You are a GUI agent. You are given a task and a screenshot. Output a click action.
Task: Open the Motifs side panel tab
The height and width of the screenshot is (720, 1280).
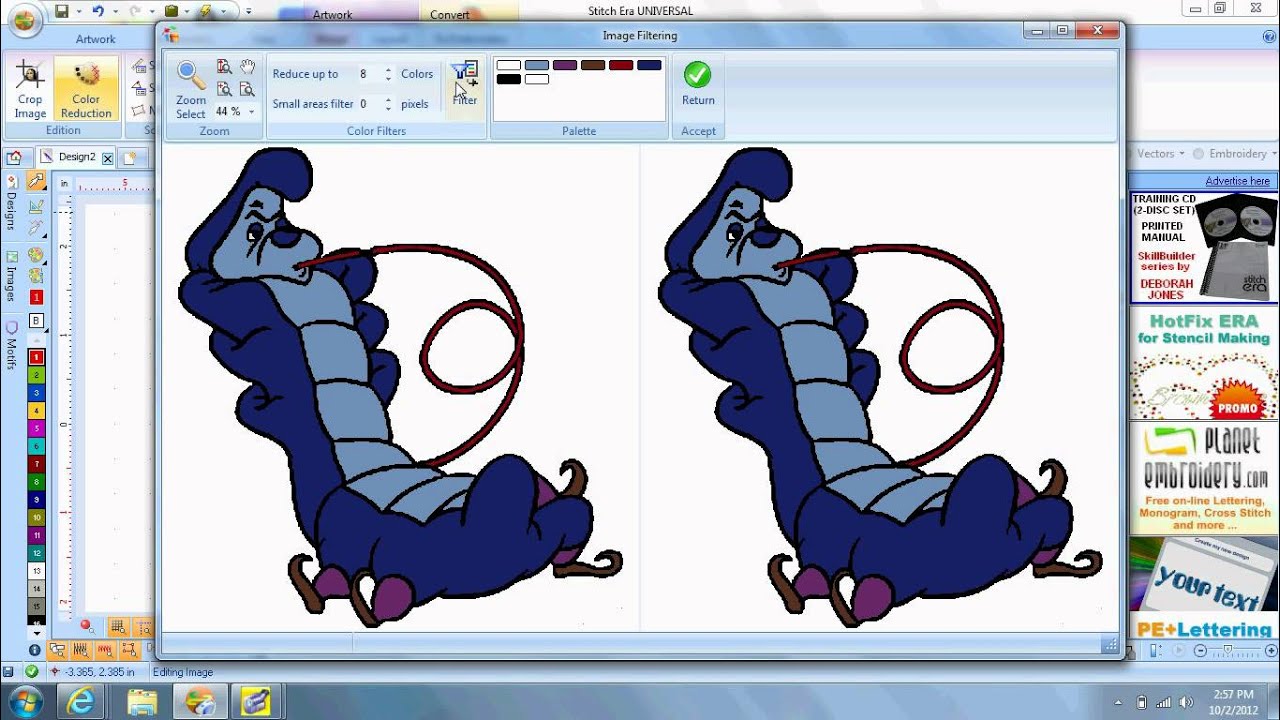[11, 345]
